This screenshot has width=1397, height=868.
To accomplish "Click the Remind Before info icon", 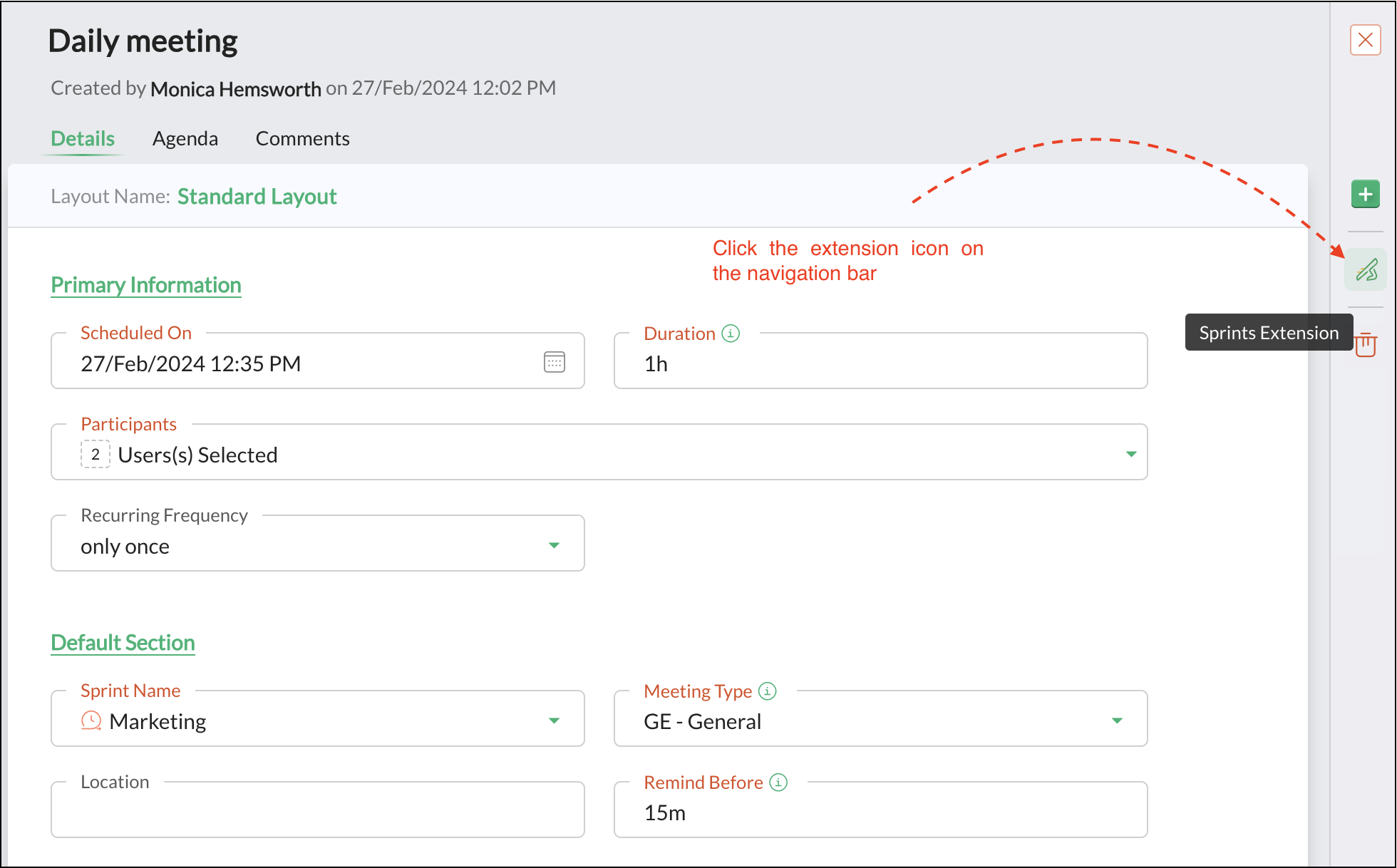I will pyautogui.click(x=778, y=782).
